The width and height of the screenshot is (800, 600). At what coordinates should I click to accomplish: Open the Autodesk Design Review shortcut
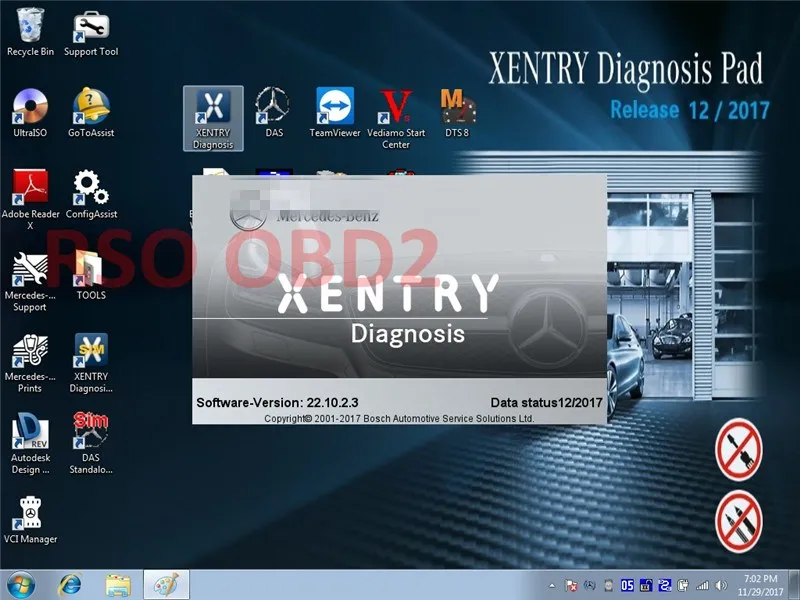click(30, 444)
